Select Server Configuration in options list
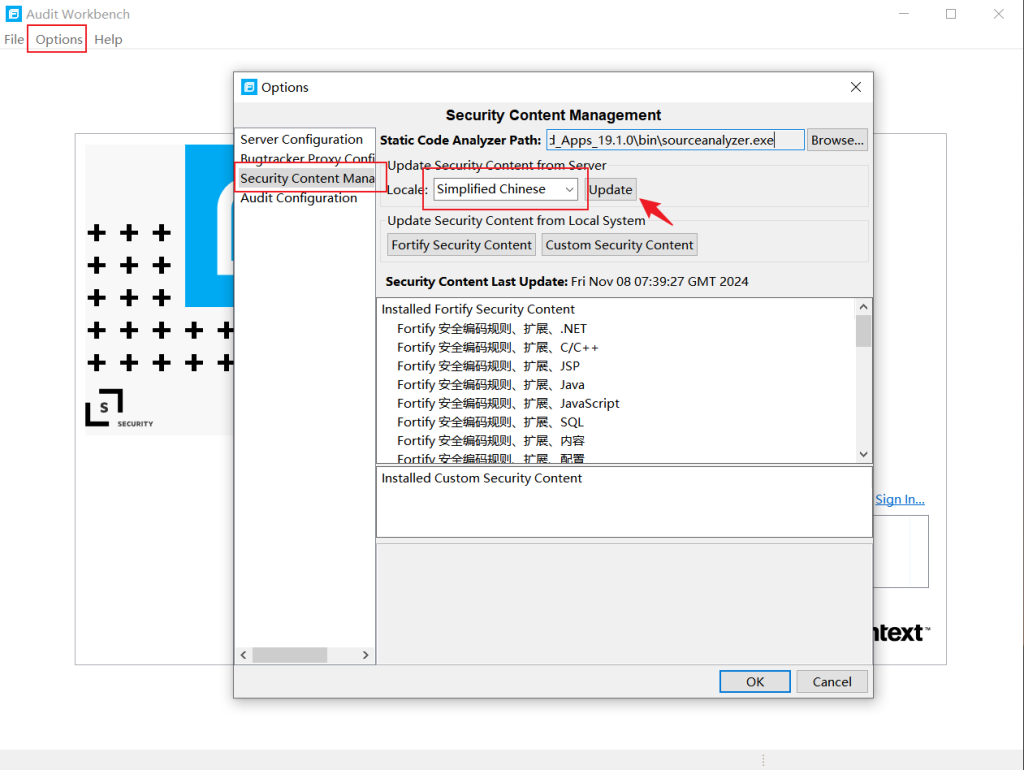The width and height of the screenshot is (1024, 770). pyautogui.click(x=301, y=139)
